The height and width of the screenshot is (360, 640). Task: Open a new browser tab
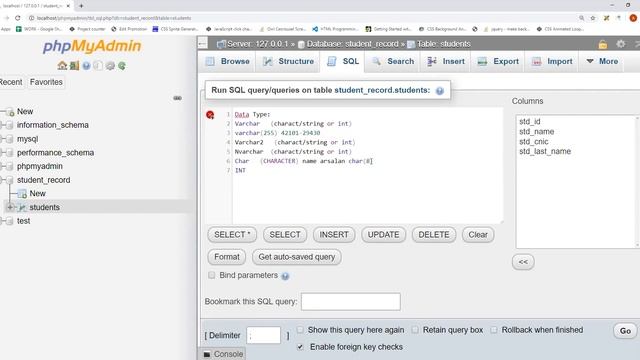coord(81,6)
